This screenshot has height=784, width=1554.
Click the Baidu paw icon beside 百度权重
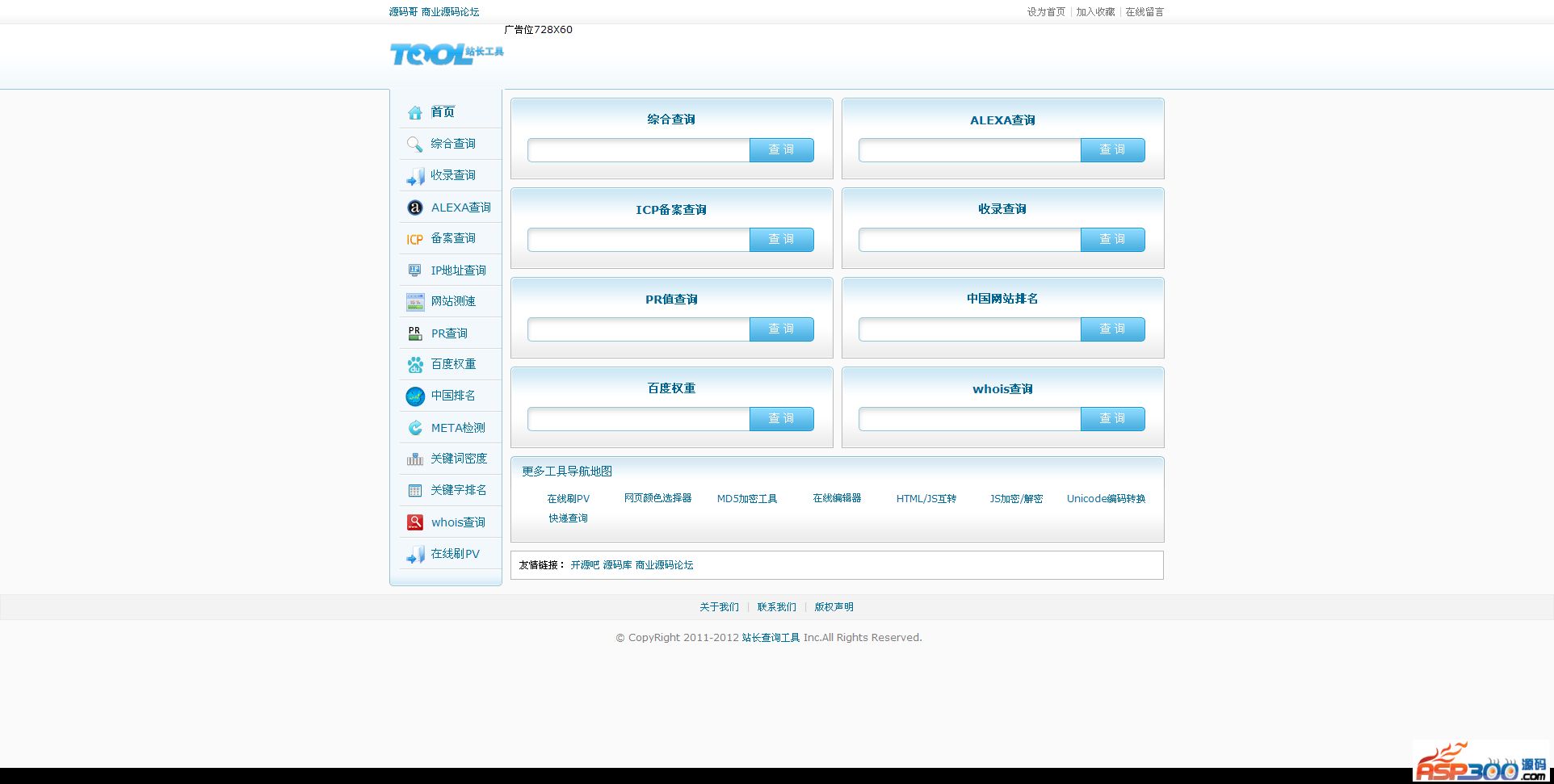[415, 365]
